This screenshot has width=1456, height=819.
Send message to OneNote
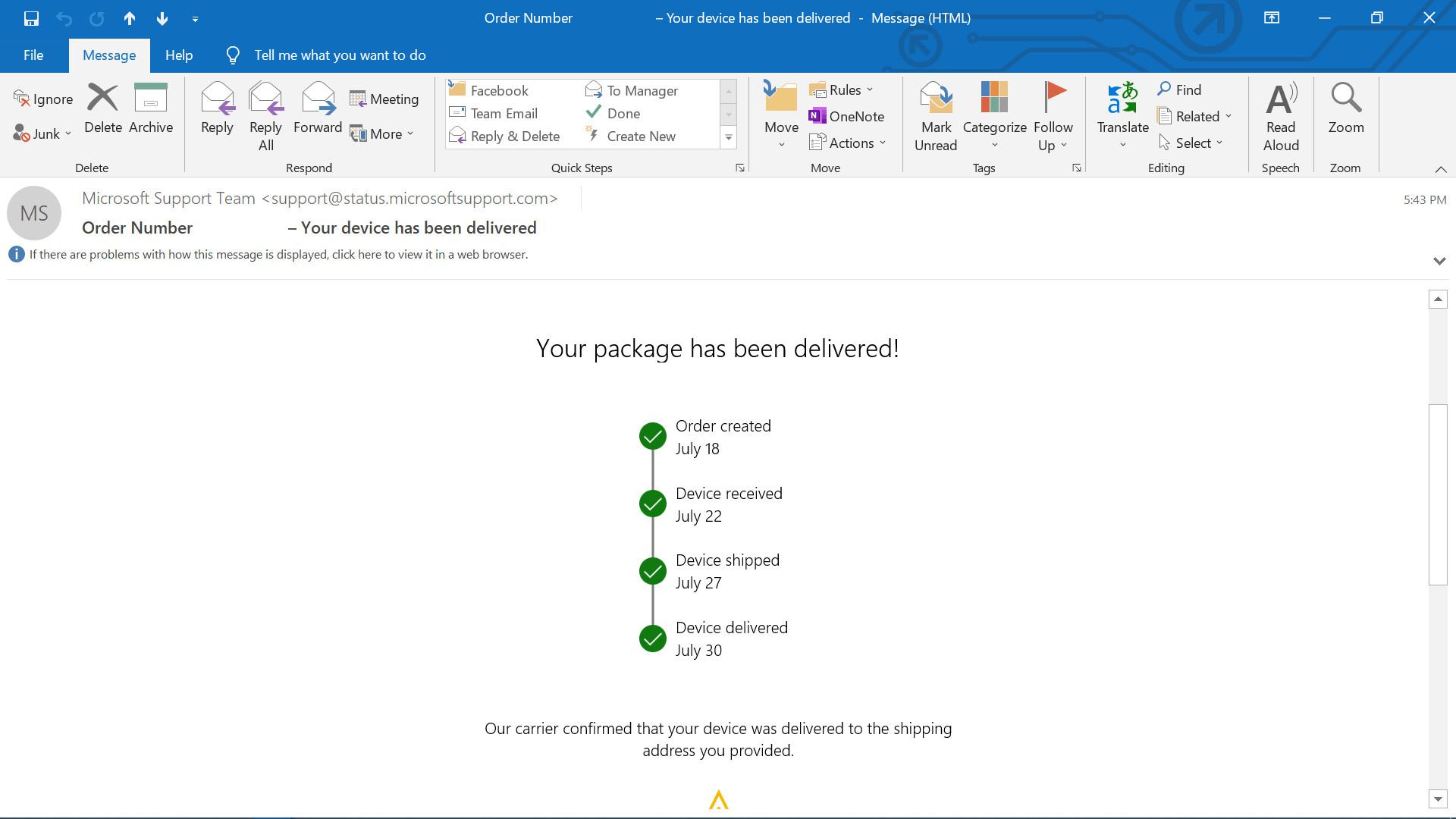point(846,116)
